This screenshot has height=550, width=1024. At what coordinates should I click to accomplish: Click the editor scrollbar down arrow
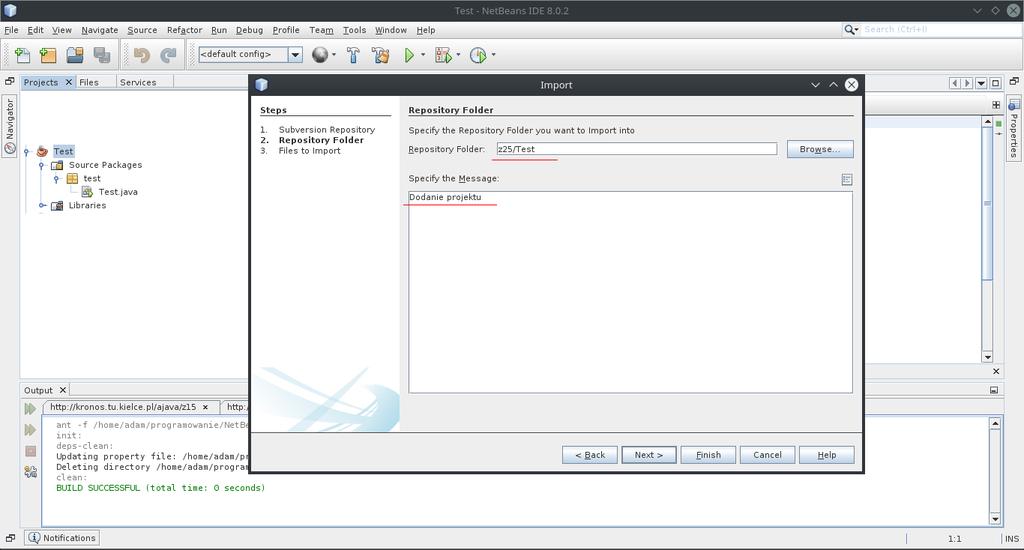coord(987,357)
